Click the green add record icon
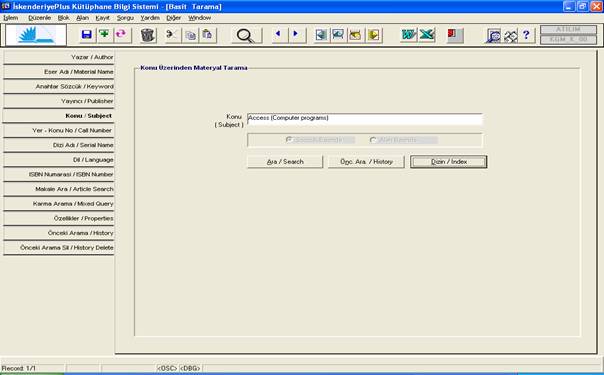The width and height of the screenshot is (604, 375). (104, 35)
